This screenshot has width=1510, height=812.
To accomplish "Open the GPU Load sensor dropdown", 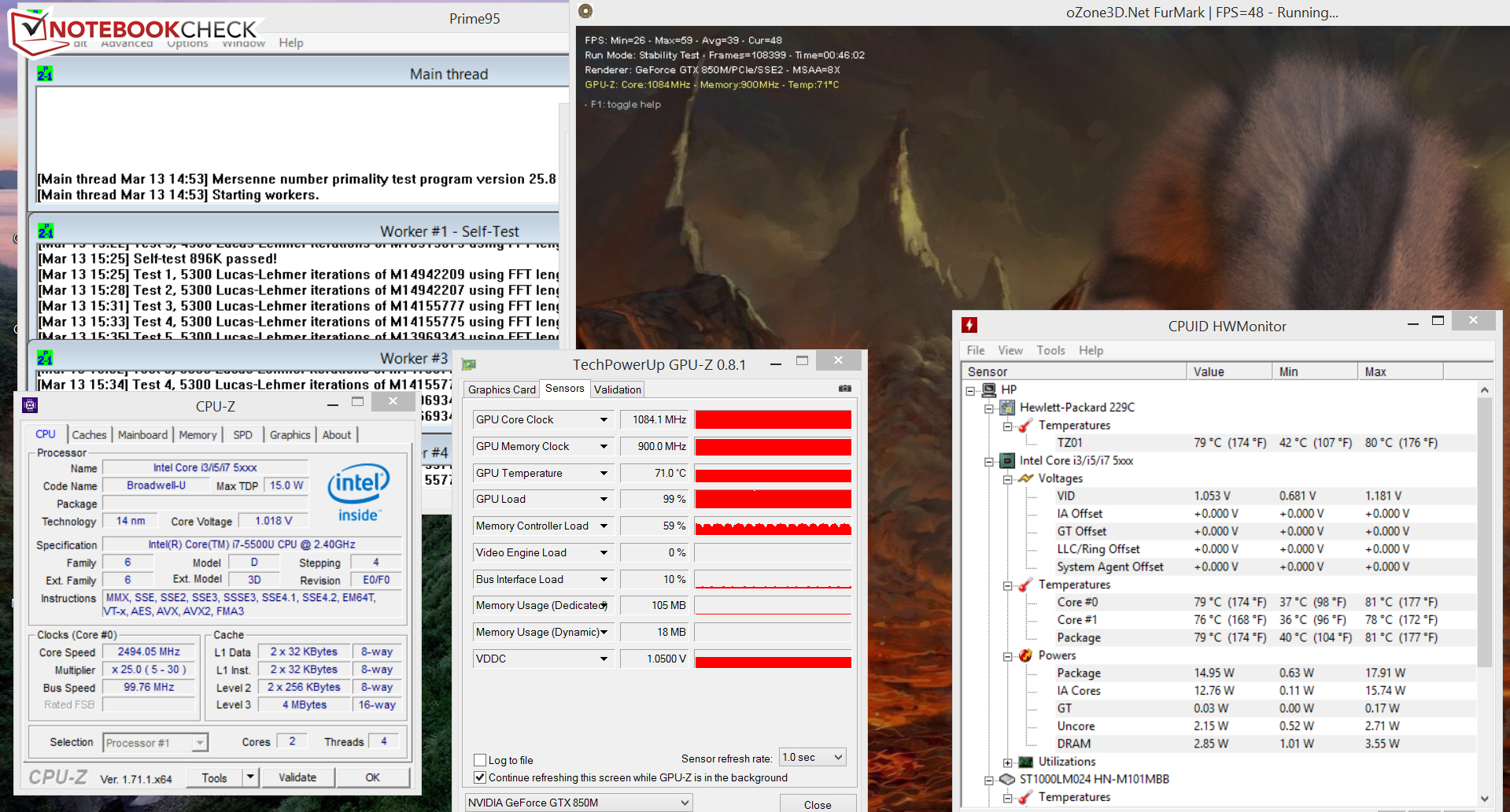I will coord(604,499).
